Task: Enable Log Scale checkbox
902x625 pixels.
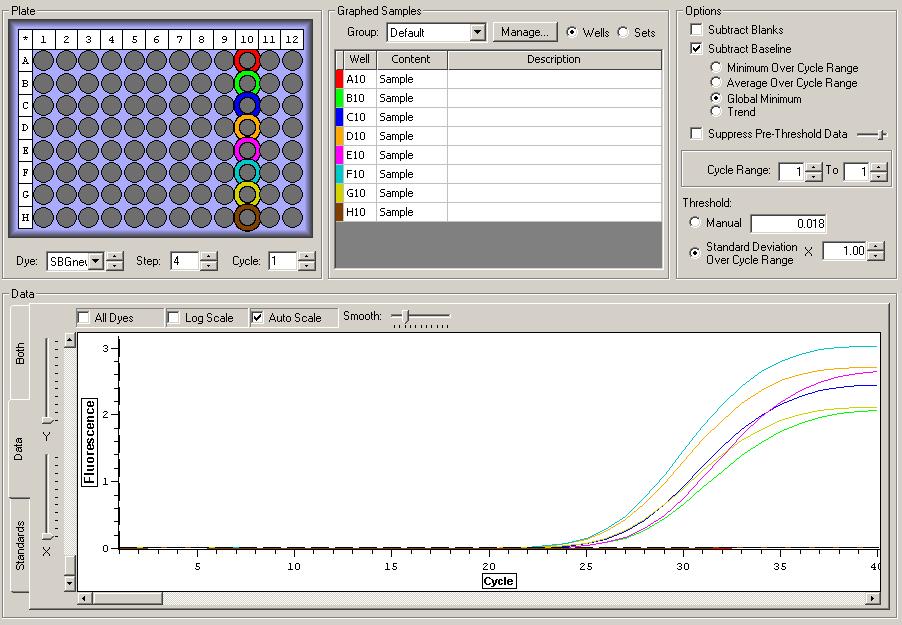Action: [173, 318]
